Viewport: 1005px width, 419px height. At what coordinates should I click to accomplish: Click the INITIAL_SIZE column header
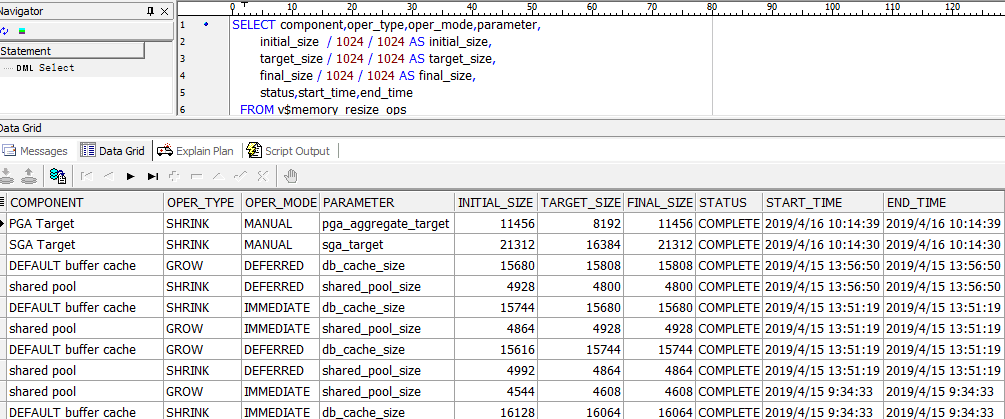point(496,202)
